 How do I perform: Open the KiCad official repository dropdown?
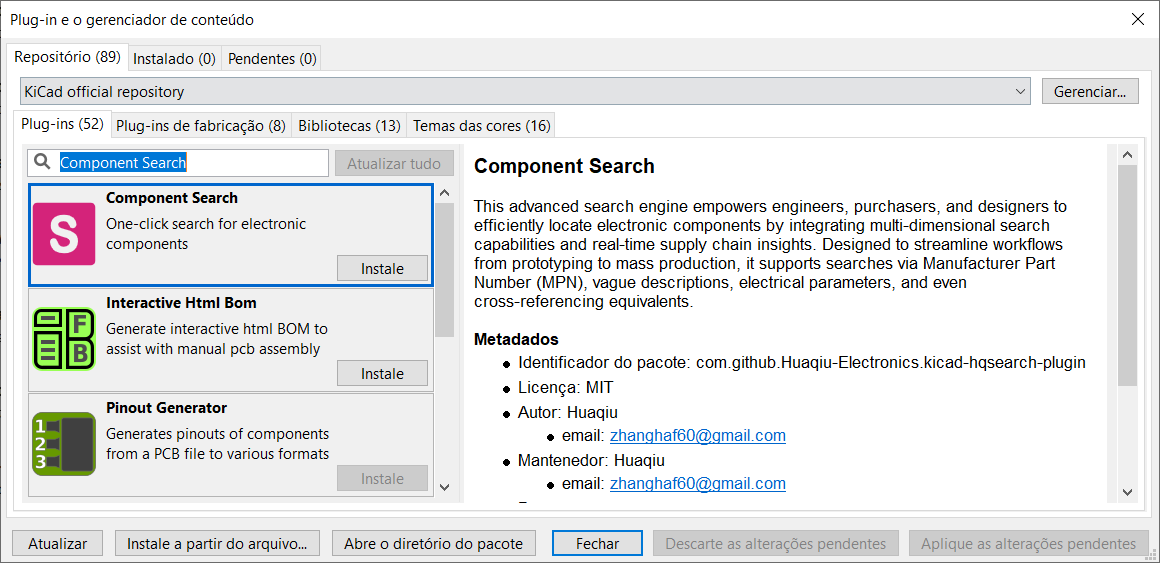coord(525,92)
